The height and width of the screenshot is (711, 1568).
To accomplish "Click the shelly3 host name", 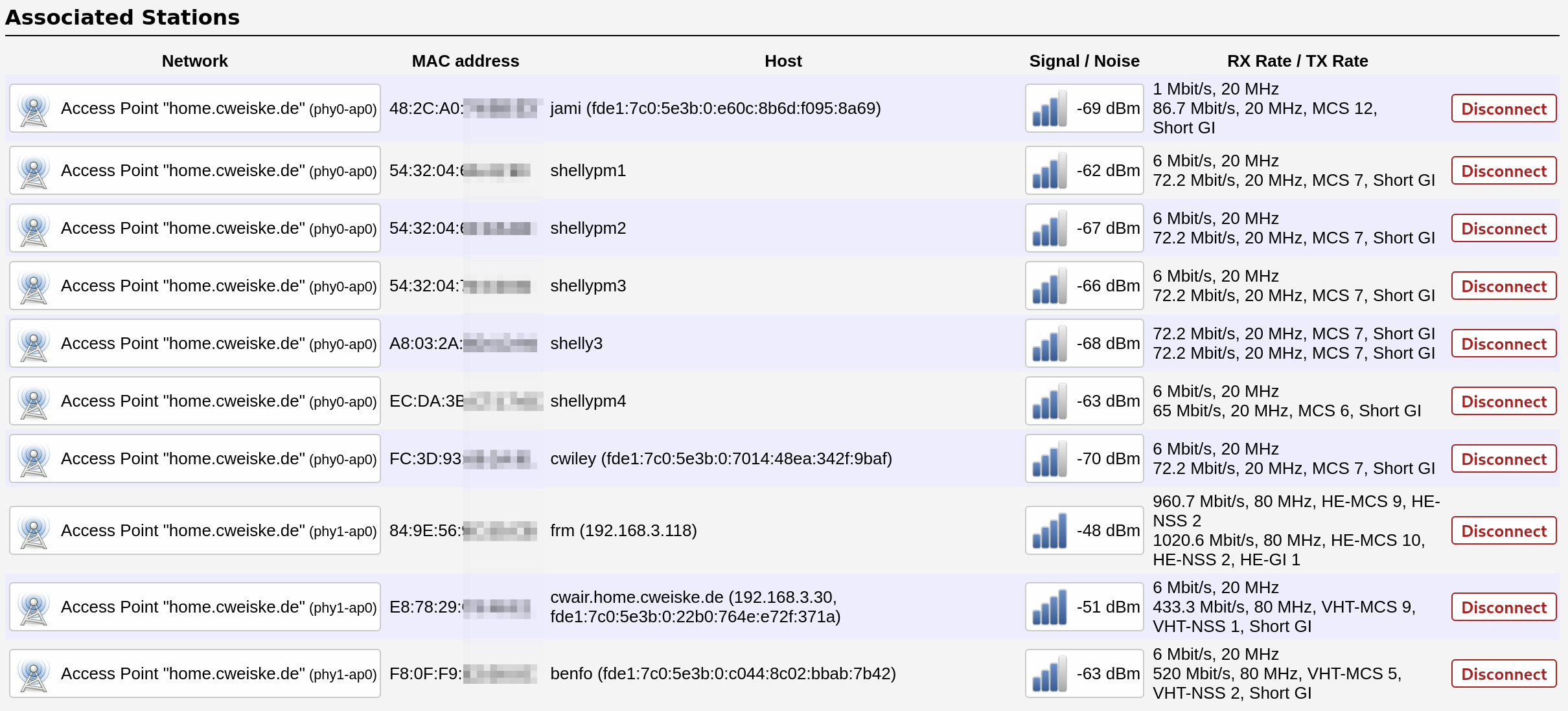I will click(576, 344).
